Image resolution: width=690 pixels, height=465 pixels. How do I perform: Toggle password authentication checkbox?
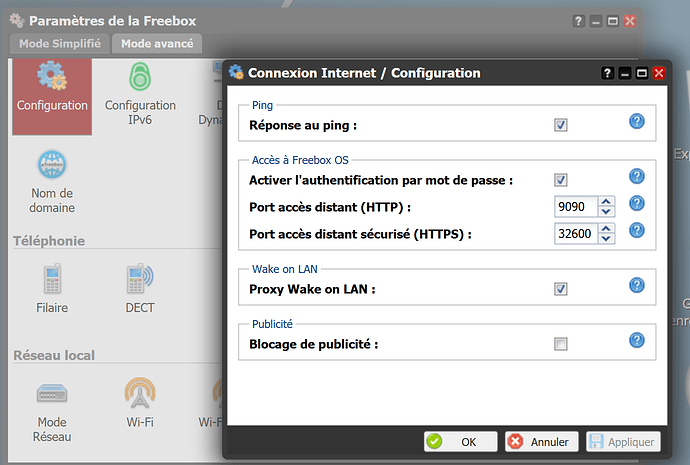[561, 180]
